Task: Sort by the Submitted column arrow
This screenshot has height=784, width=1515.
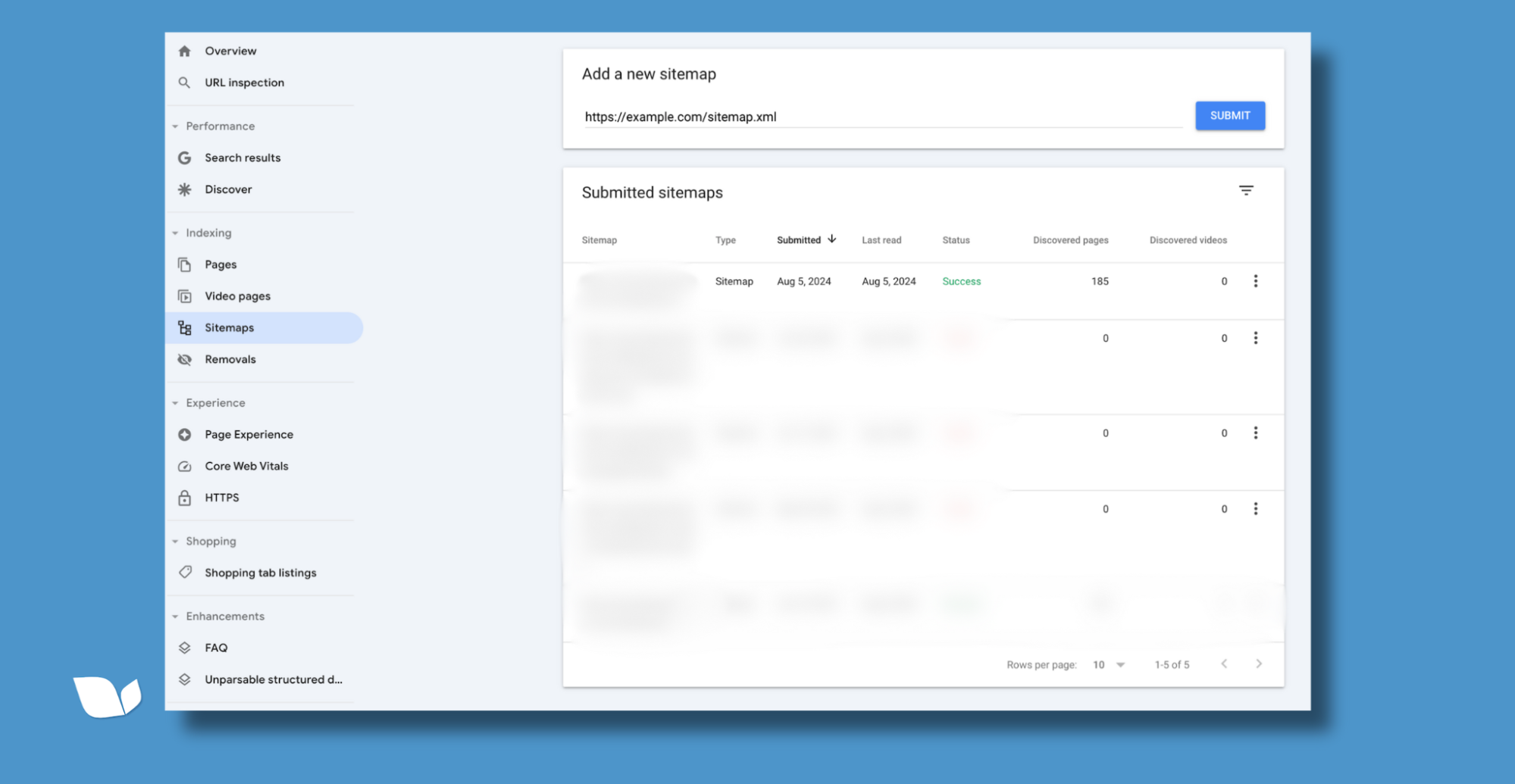Action: (x=832, y=239)
